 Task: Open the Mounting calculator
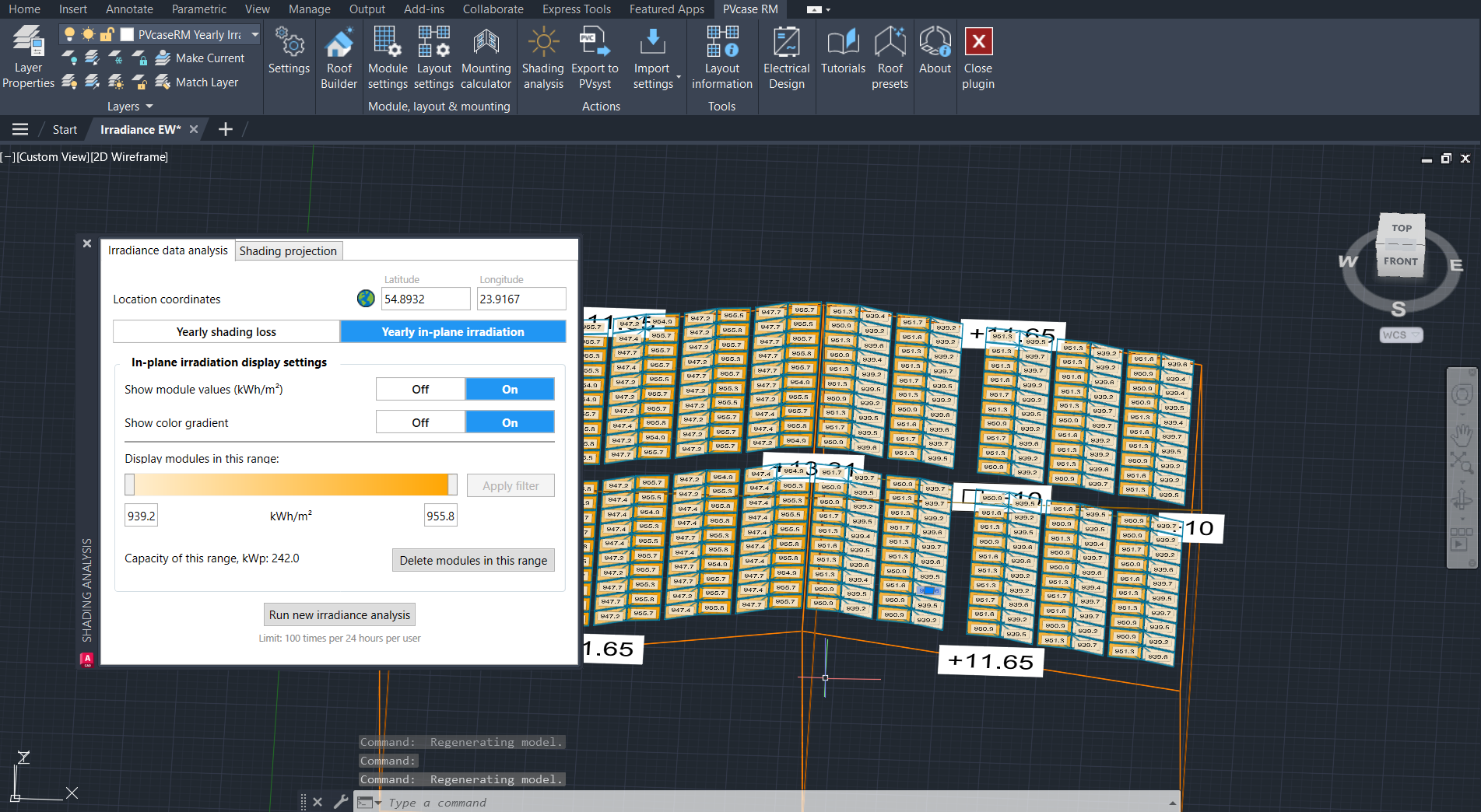(x=486, y=57)
